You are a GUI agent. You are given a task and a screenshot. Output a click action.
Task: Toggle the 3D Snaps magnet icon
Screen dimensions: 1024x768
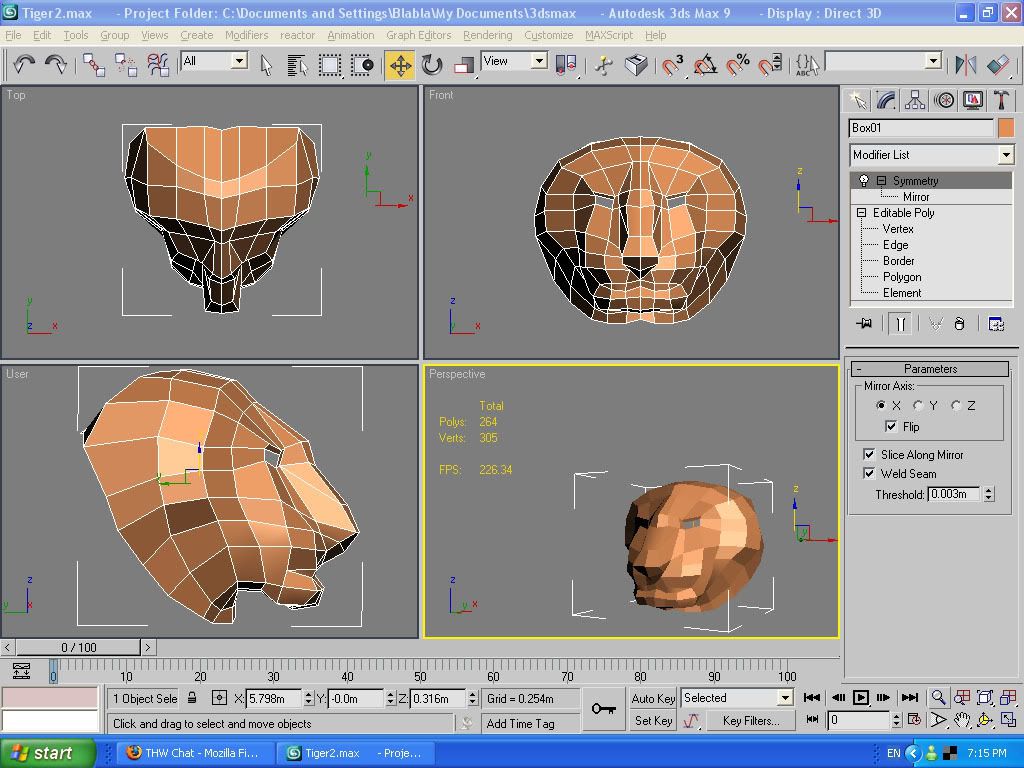point(673,65)
